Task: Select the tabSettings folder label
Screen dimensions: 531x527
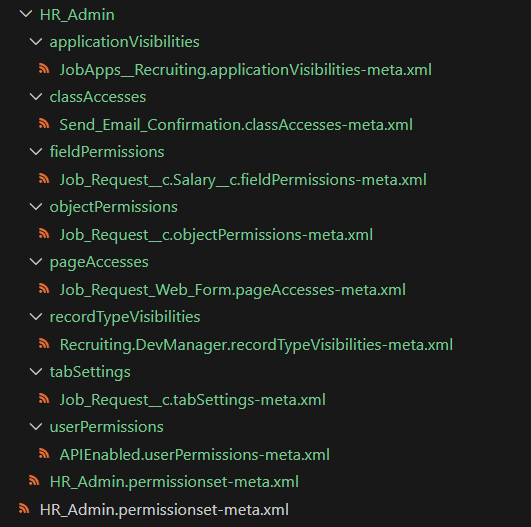Action: [x=90, y=372]
